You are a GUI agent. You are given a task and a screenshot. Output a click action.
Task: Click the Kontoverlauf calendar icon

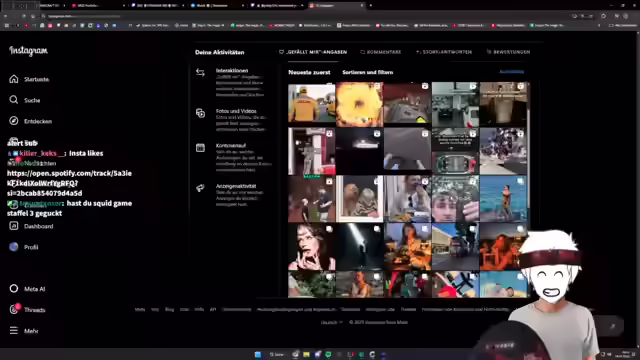point(200,148)
